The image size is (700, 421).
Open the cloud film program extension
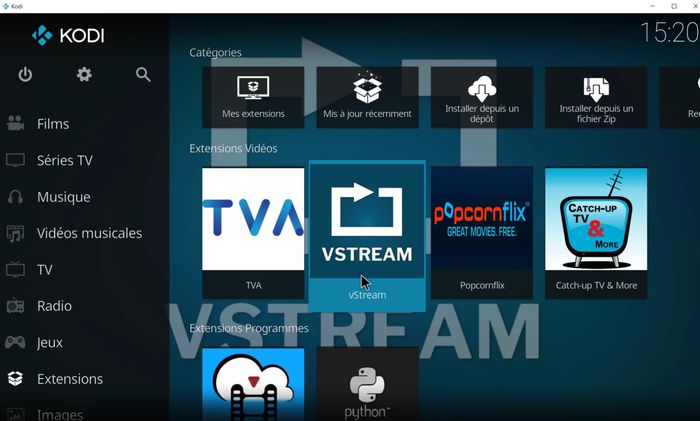click(x=253, y=385)
